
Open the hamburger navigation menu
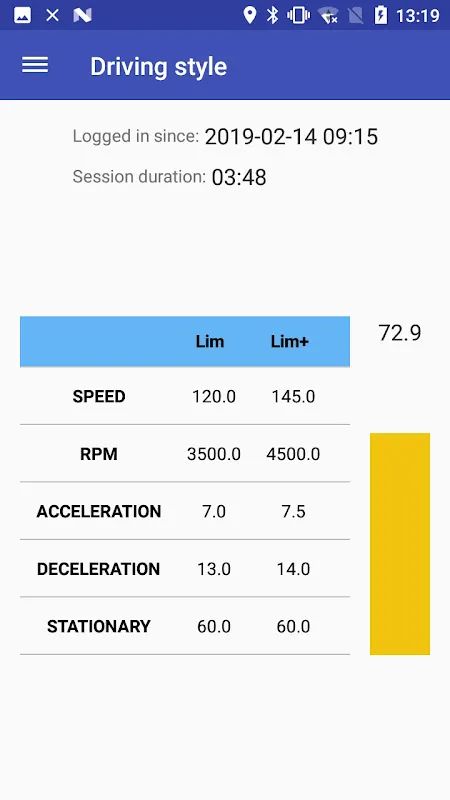click(35, 65)
